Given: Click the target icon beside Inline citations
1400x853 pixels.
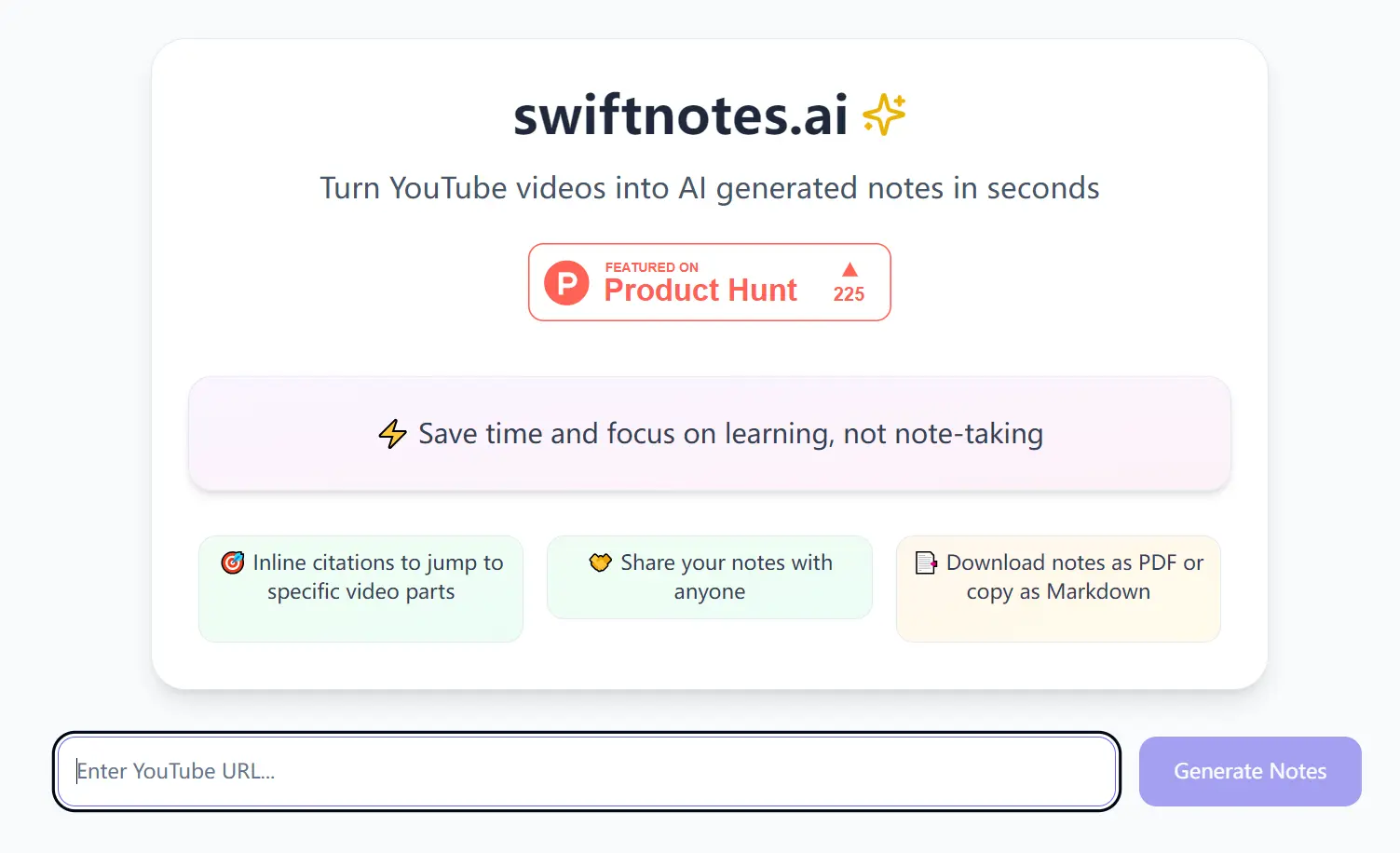Looking at the screenshot, I should click(x=233, y=562).
